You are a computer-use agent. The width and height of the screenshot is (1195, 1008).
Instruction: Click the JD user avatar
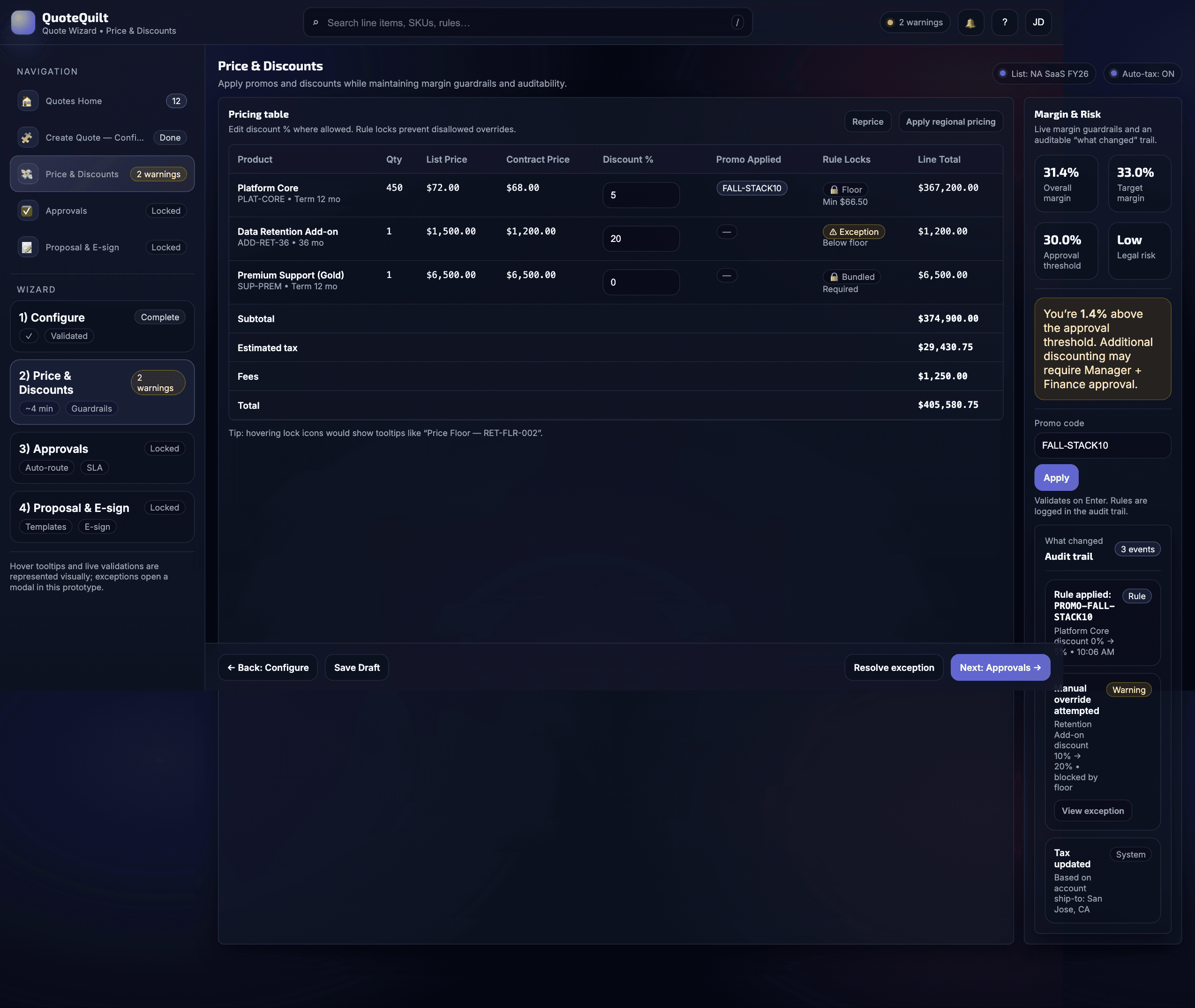1038,23
